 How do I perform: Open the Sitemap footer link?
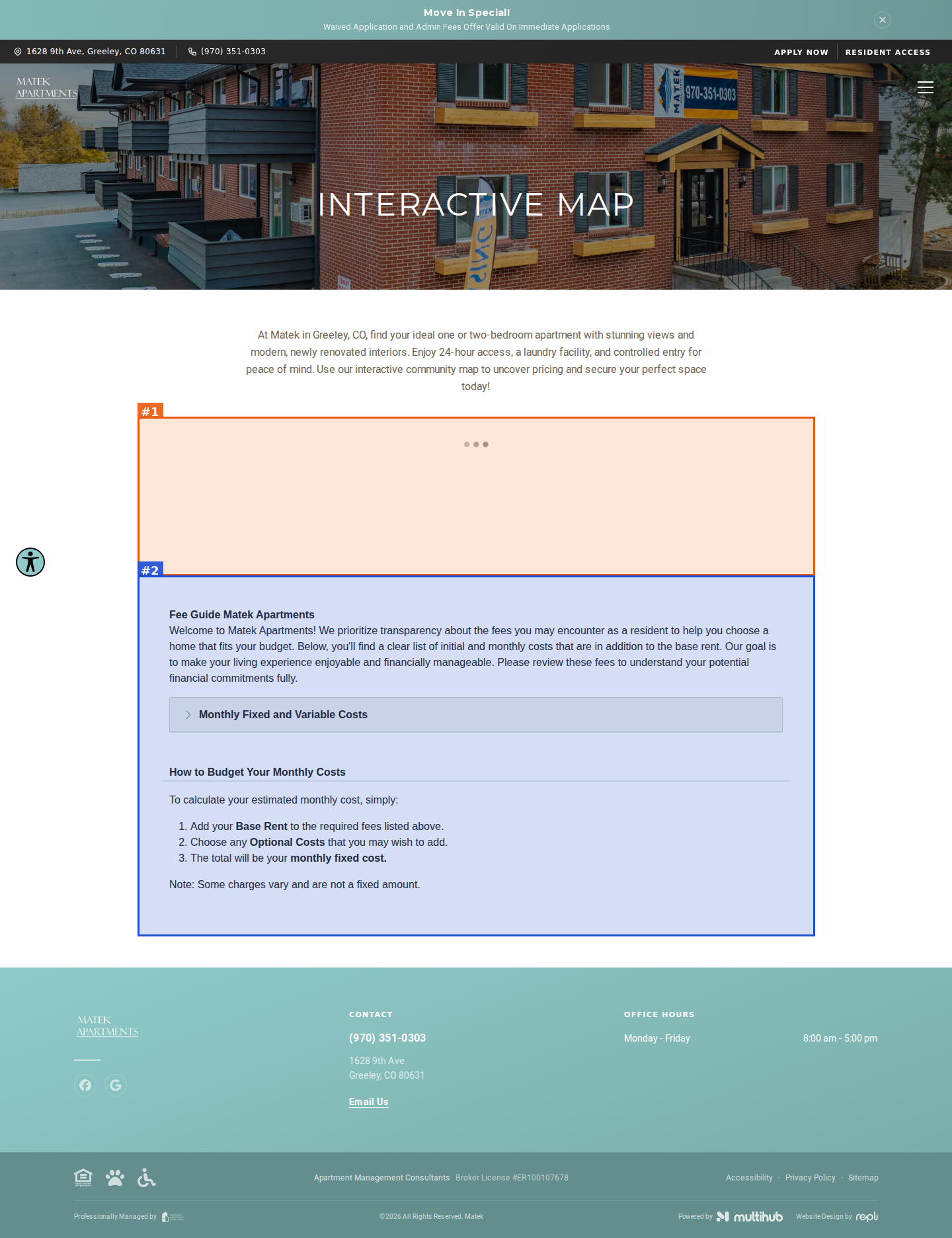pos(863,1178)
